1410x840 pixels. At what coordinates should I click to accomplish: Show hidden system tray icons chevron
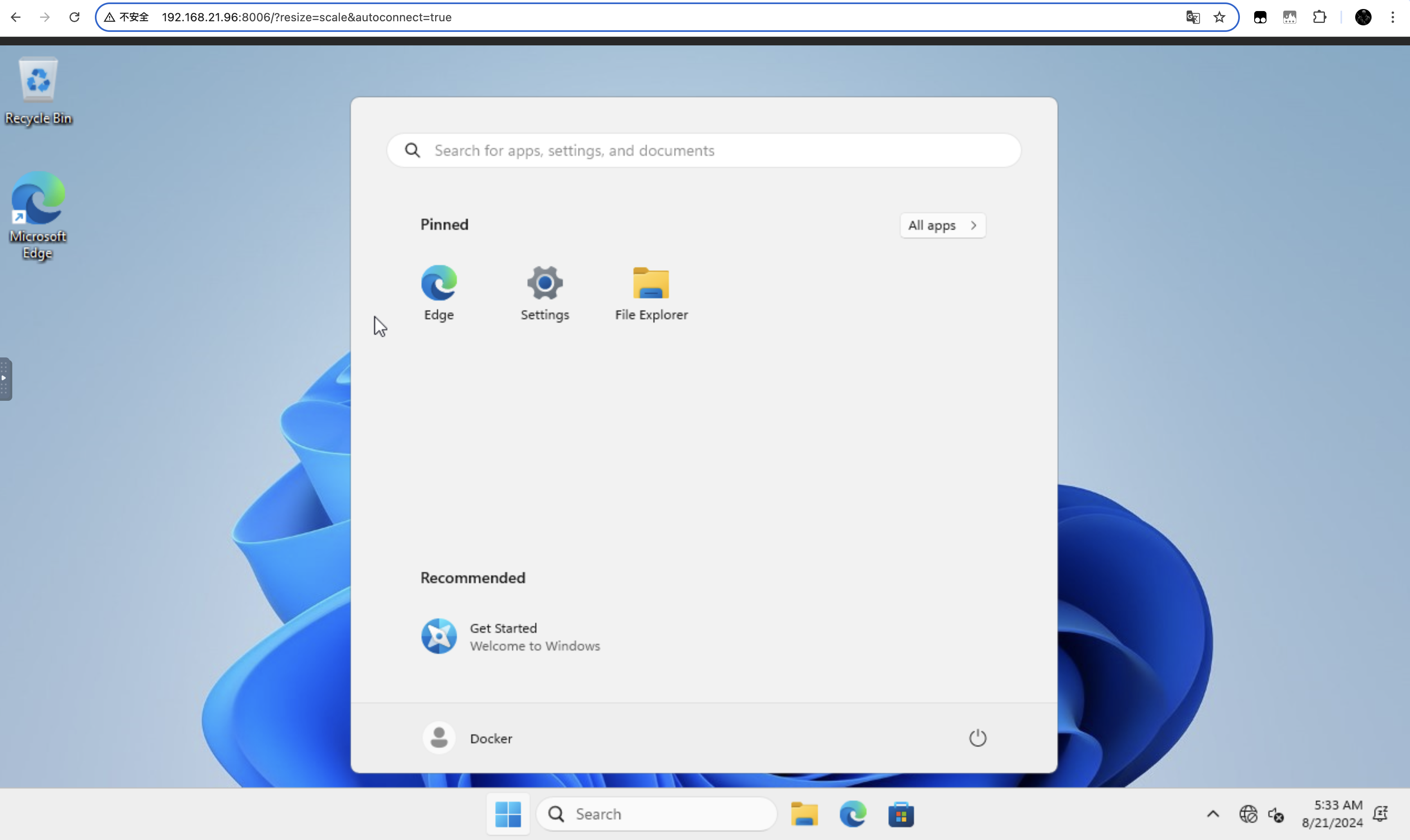coord(1212,815)
